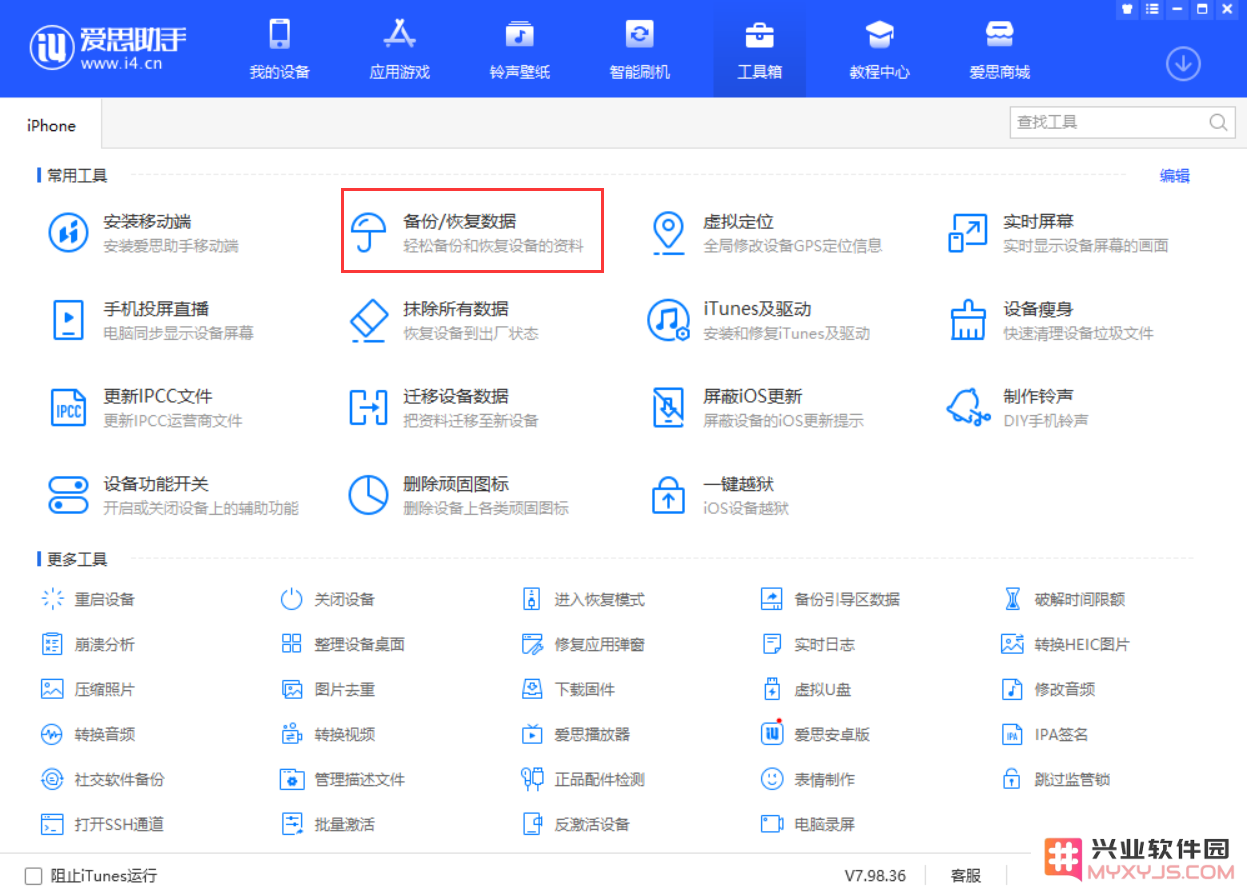Screen dimensions: 1247x896
Task: Open 图片去重 tool
Action: click(x=328, y=689)
